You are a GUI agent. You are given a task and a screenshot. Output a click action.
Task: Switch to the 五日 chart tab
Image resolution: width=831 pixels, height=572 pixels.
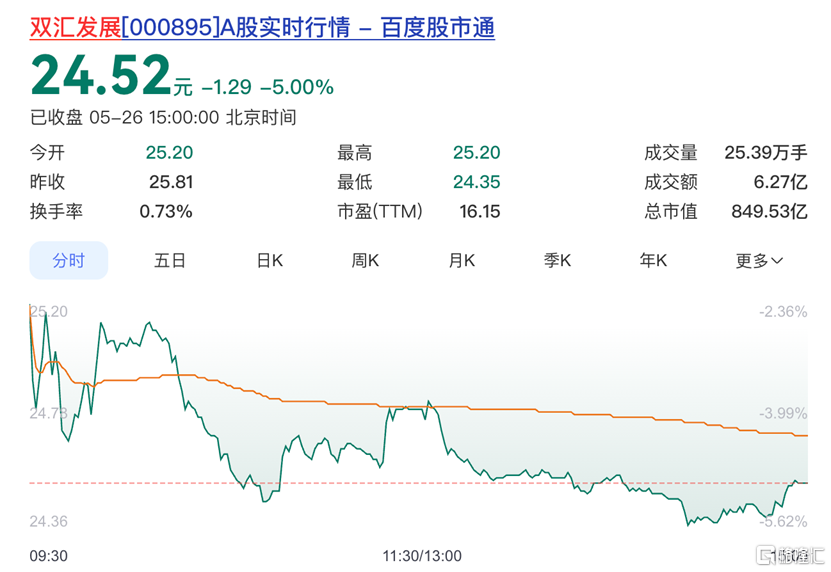pos(170,260)
